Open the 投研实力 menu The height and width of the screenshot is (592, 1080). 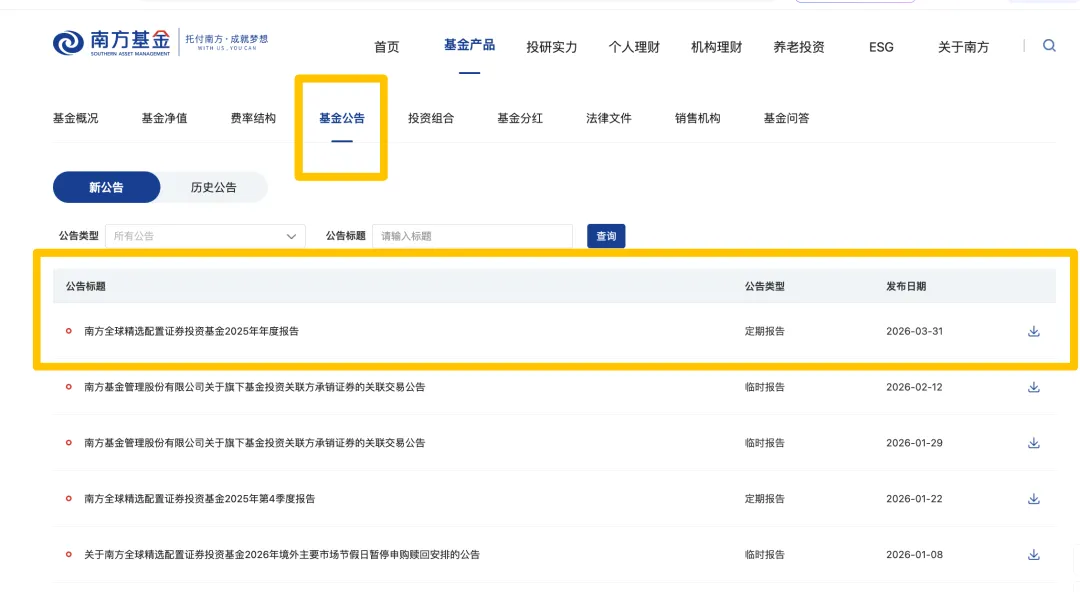552,47
